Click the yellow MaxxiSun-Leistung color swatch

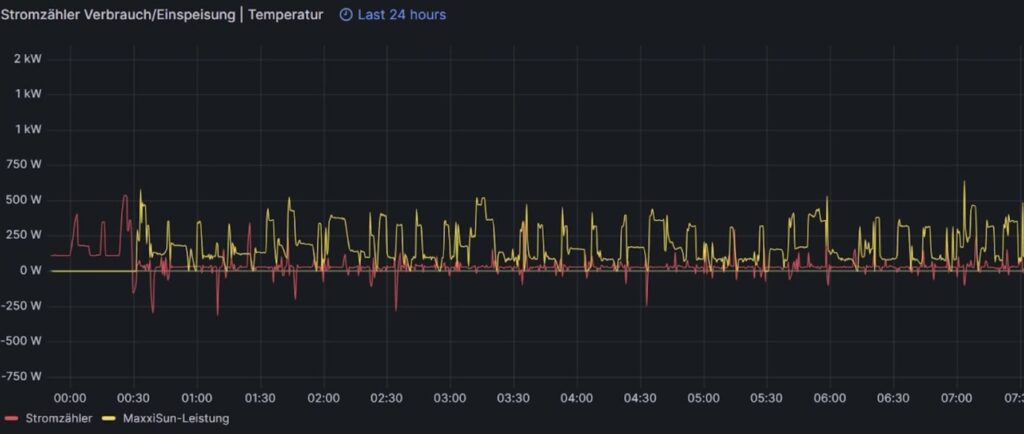[x=109, y=418]
